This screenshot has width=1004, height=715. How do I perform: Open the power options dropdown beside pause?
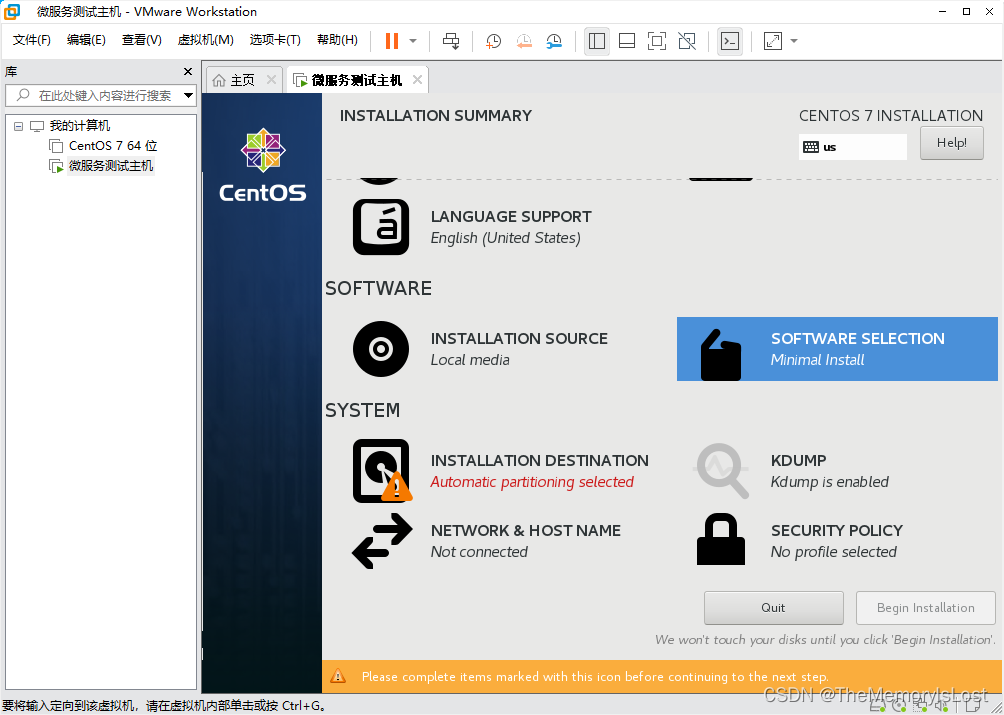413,41
